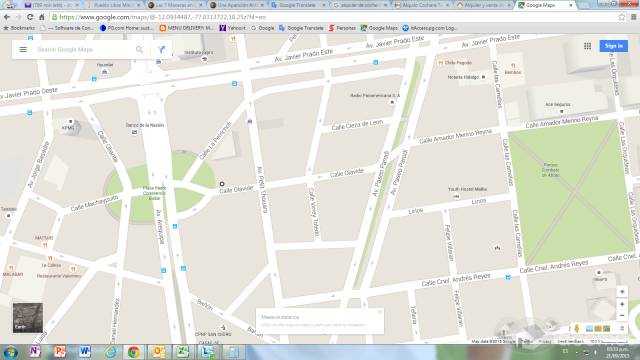
Task: Open the Chrome menu button
Action: click(x=633, y=17)
